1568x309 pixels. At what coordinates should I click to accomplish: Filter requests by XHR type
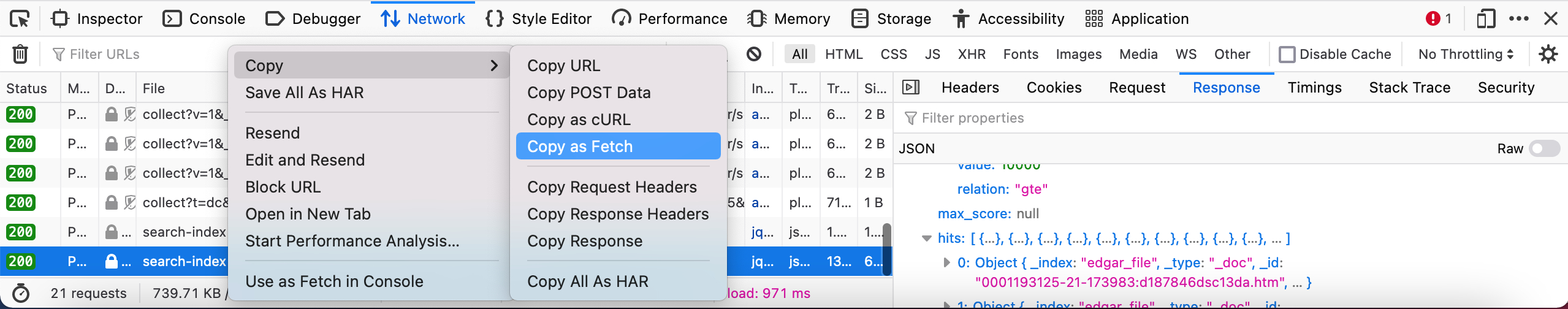972,54
